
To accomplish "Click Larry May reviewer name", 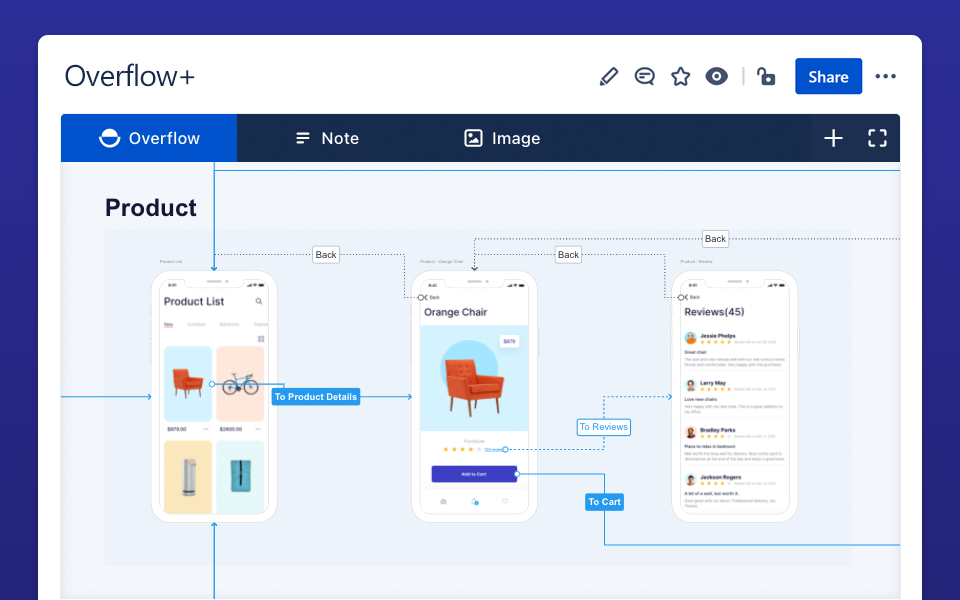I will click(x=713, y=383).
